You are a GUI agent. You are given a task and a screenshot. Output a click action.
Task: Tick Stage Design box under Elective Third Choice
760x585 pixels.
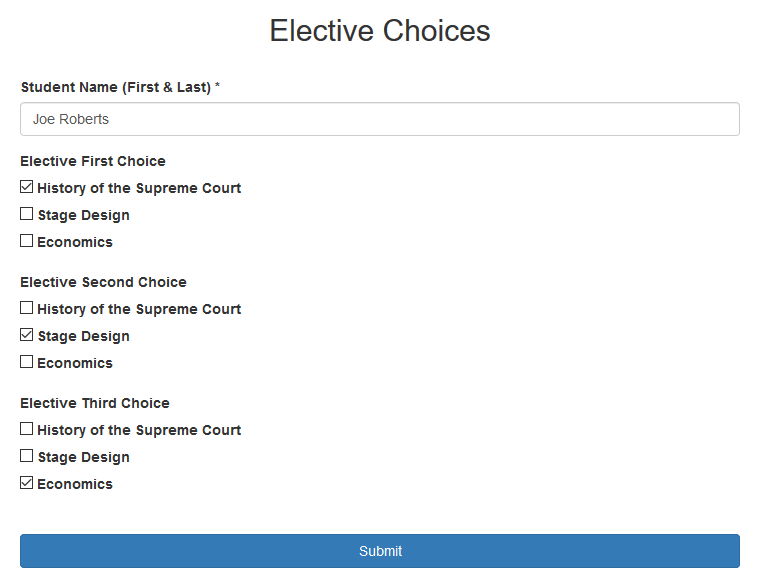[x=27, y=456]
